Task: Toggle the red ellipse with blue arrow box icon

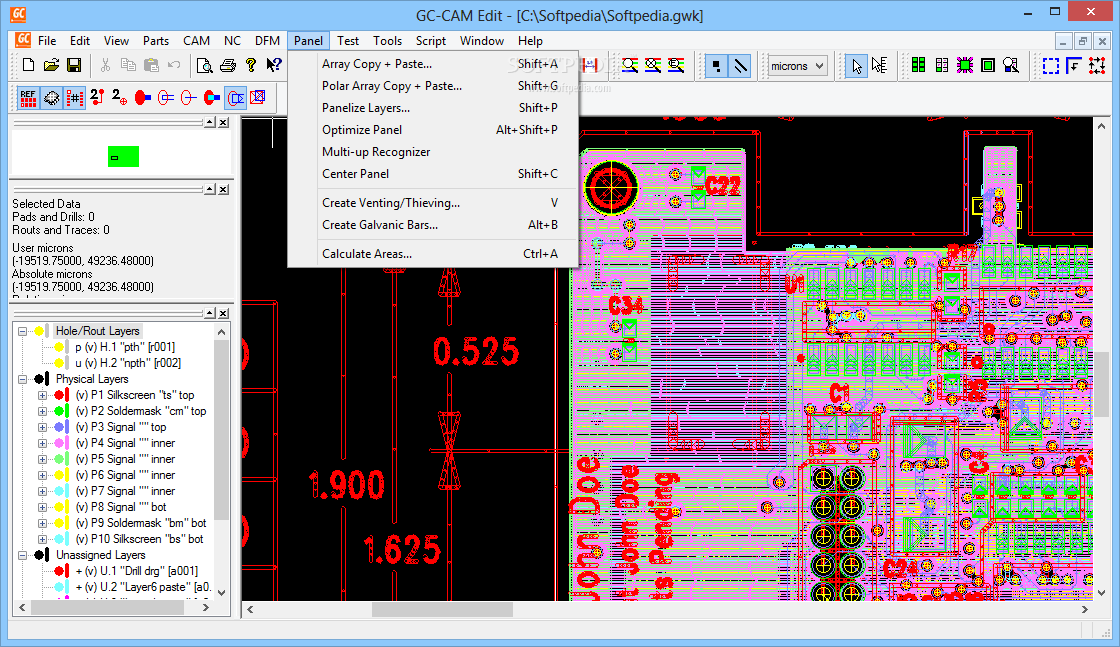Action: click(235, 98)
